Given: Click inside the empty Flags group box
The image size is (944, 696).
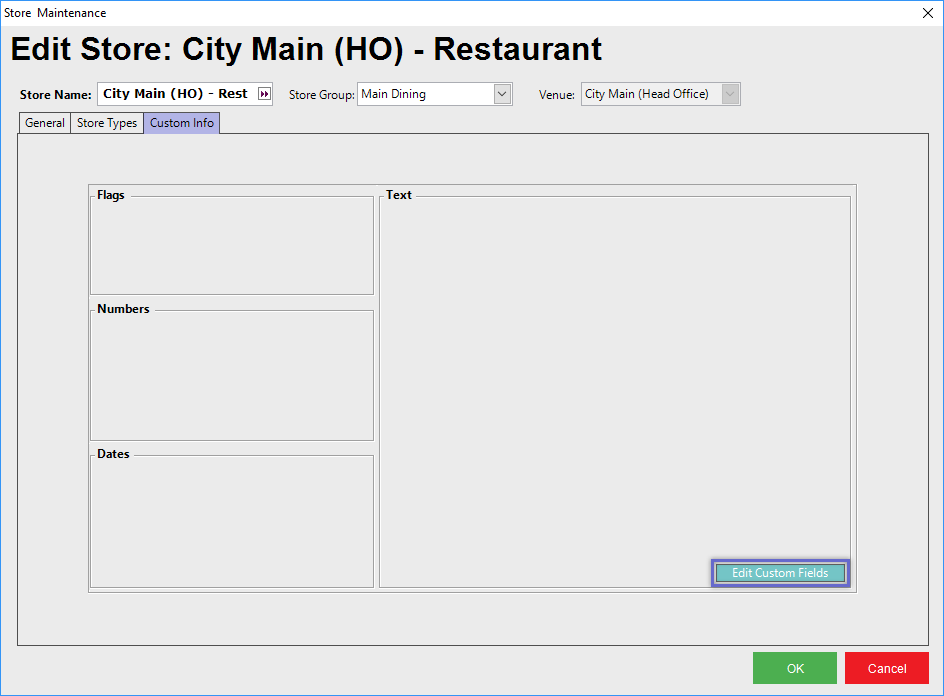Looking at the screenshot, I should tap(231, 247).
